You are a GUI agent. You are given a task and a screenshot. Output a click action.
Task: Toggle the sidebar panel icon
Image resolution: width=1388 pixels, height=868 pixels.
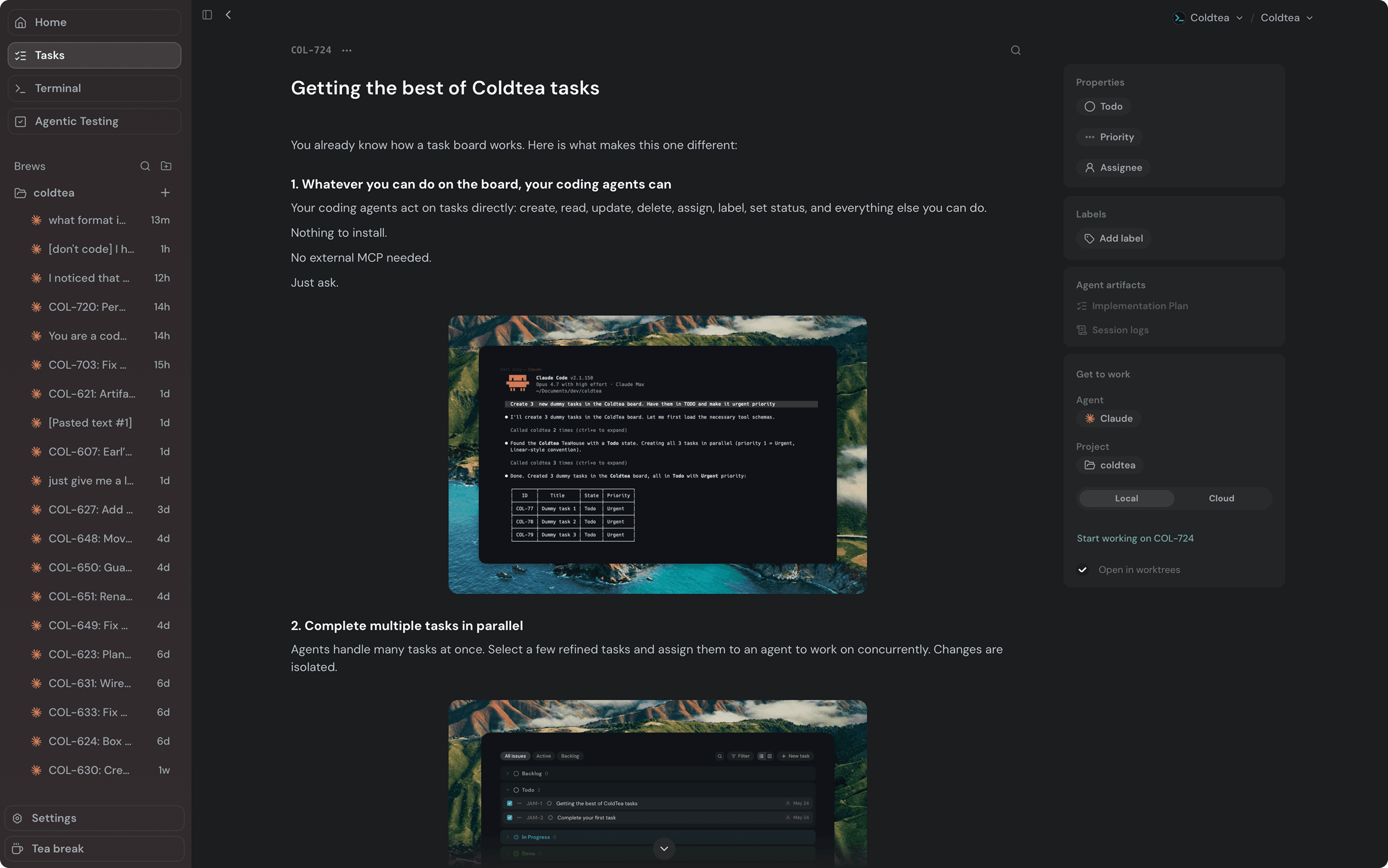pyautogui.click(x=207, y=15)
